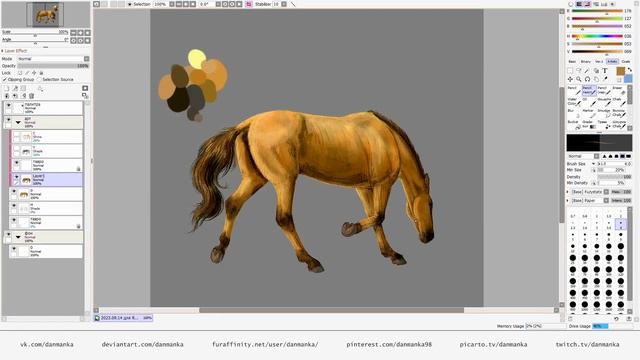Toggle visibility of the last layer

pos(14,249)
